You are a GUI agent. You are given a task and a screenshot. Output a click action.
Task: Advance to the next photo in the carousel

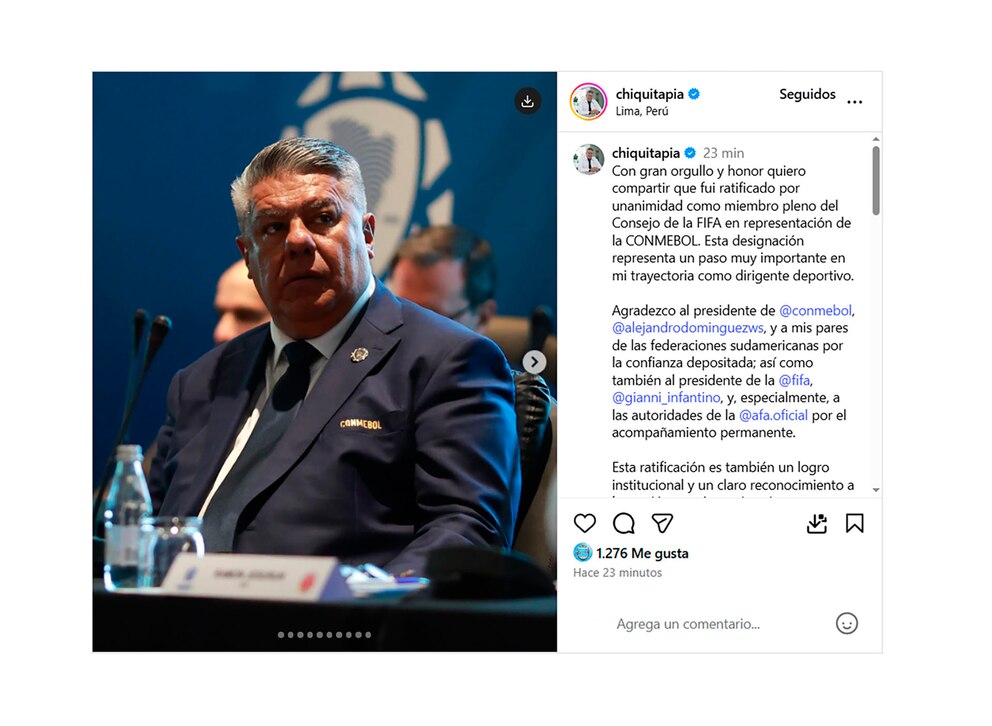pos(534,362)
